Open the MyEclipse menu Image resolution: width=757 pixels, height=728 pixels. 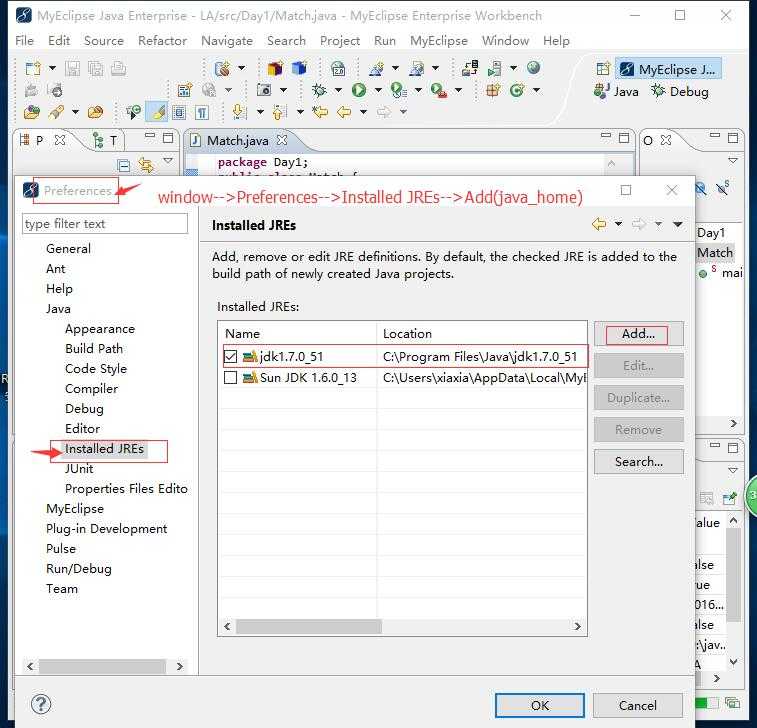coord(439,41)
